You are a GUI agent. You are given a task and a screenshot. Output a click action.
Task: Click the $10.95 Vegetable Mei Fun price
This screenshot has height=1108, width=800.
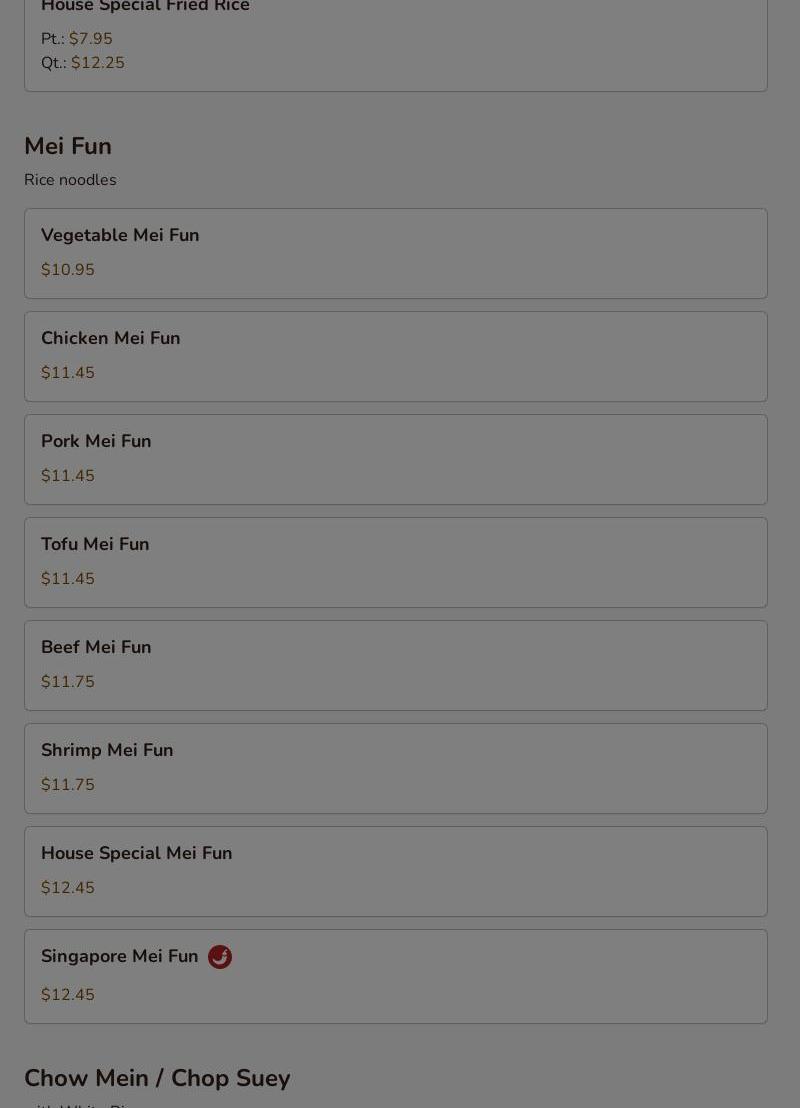click(x=68, y=269)
